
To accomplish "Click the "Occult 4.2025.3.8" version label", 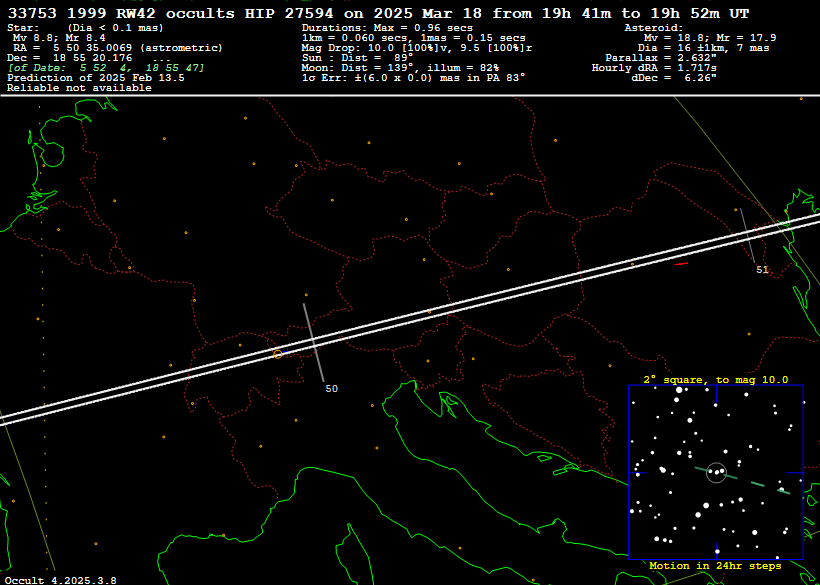I will (61, 580).
